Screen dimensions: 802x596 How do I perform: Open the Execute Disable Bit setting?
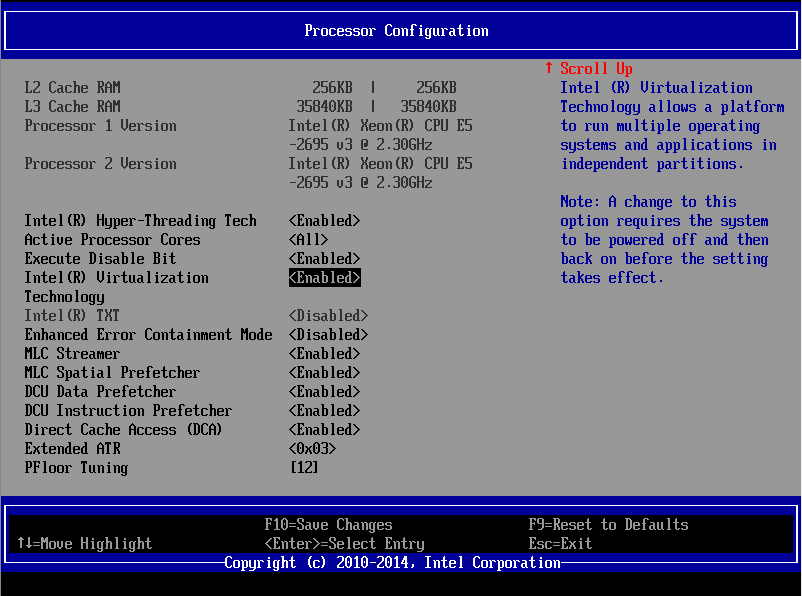(324, 258)
